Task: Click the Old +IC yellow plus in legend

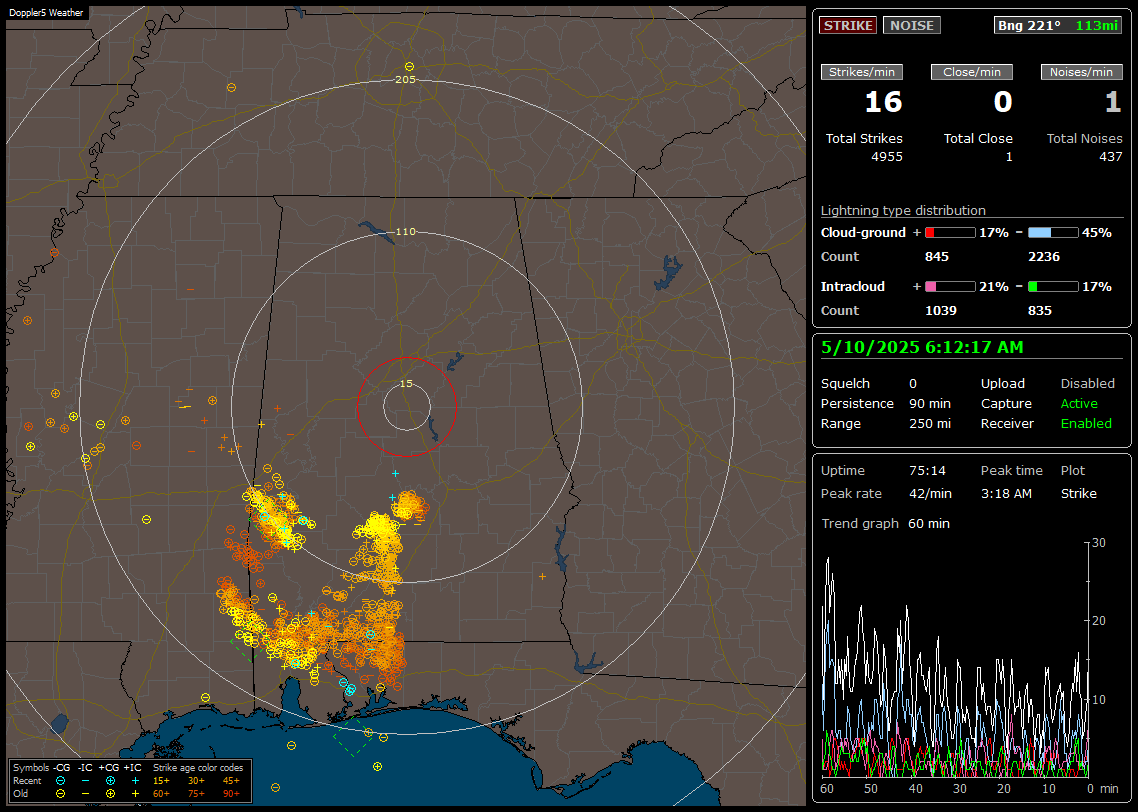Action: tap(135, 794)
